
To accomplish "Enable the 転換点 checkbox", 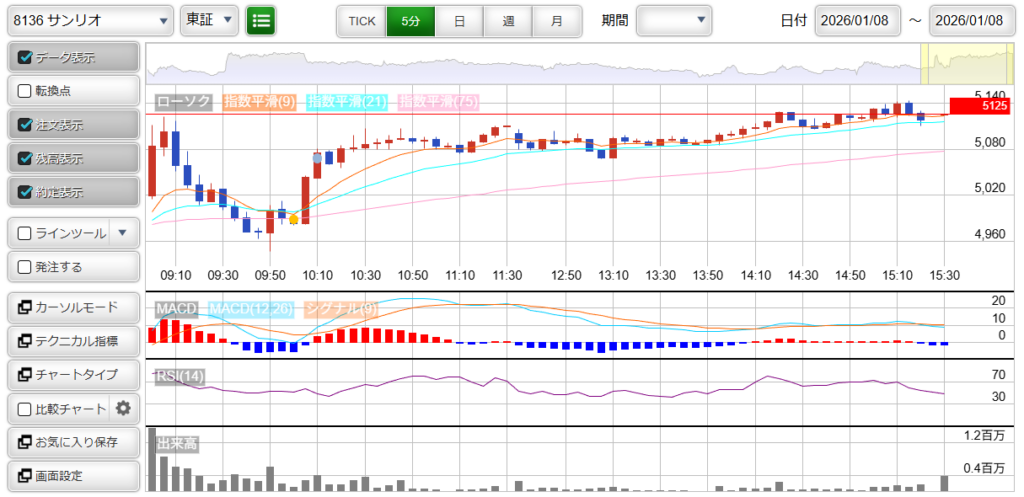I will pyautogui.click(x=26, y=91).
